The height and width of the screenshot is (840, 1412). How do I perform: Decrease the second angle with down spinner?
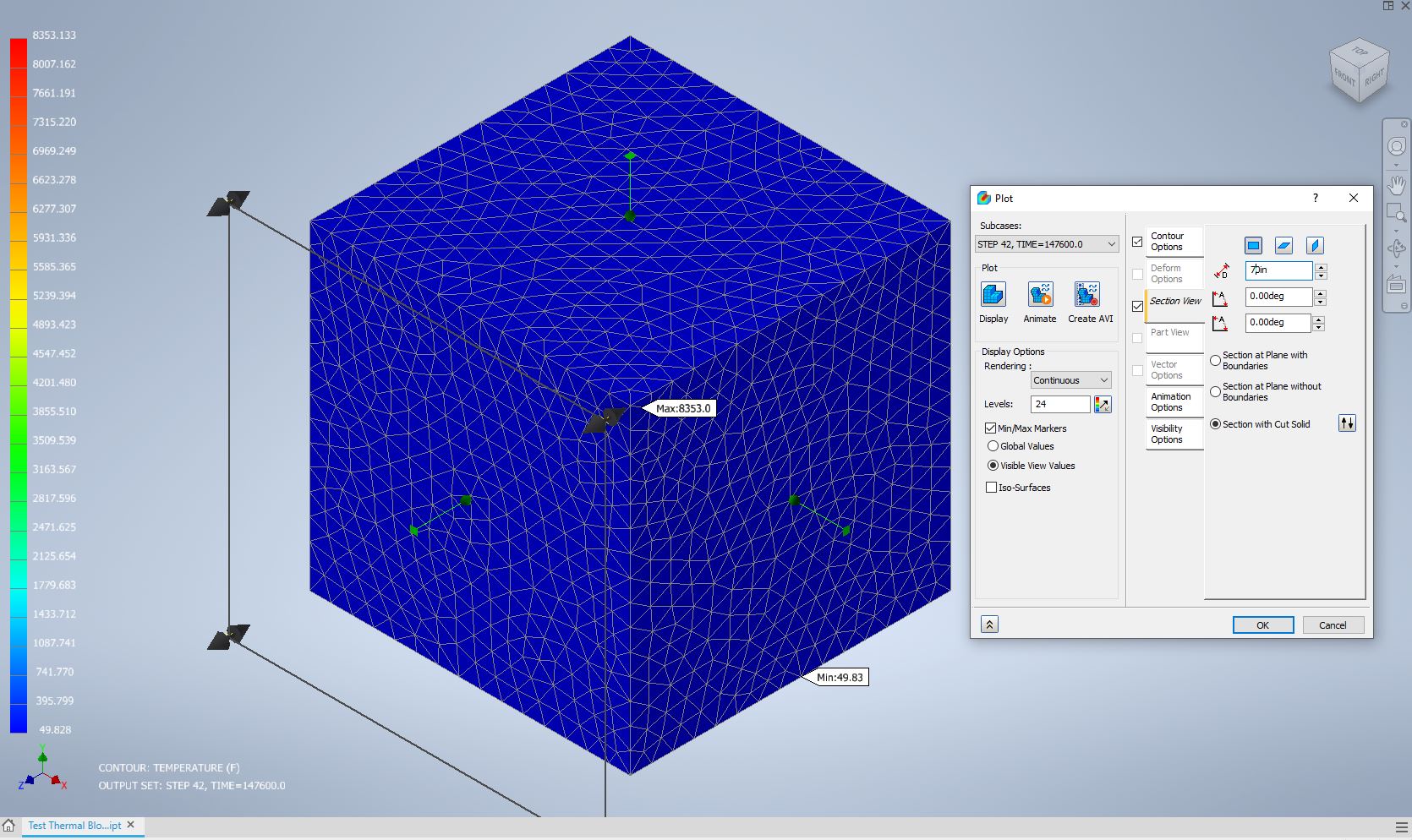click(x=1319, y=327)
